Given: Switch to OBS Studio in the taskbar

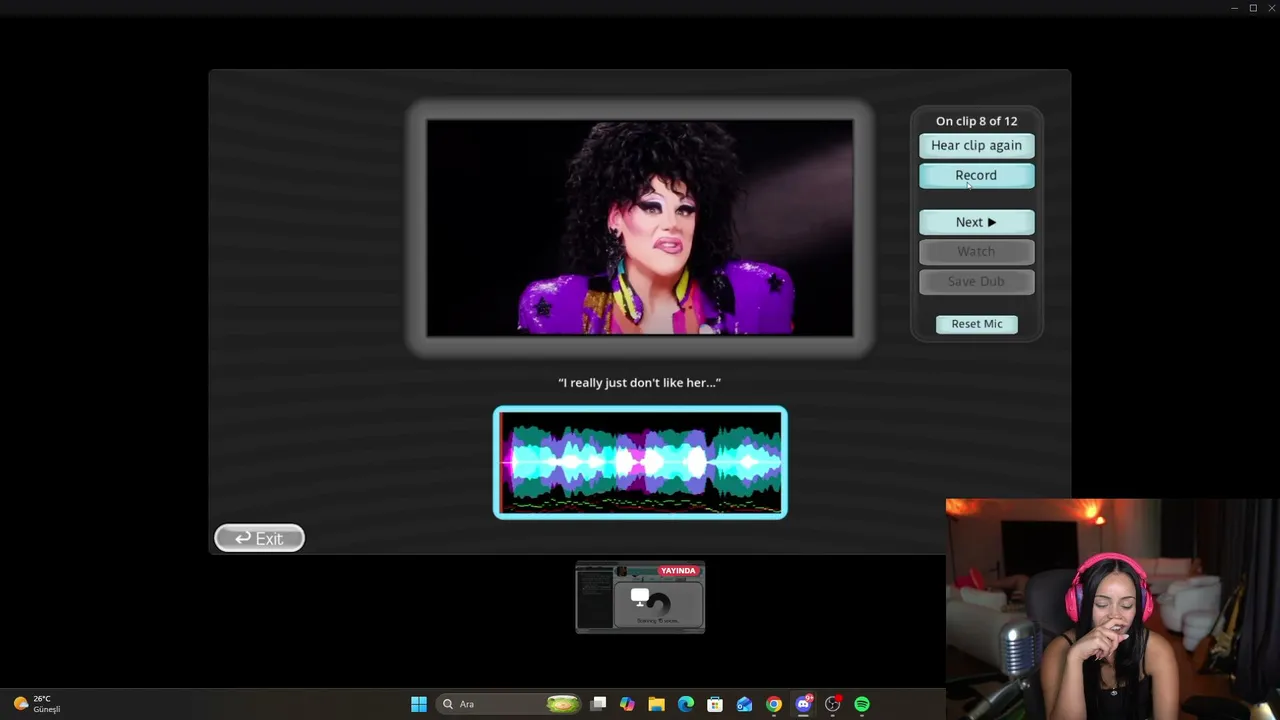Looking at the screenshot, I should pyautogui.click(x=832, y=704).
